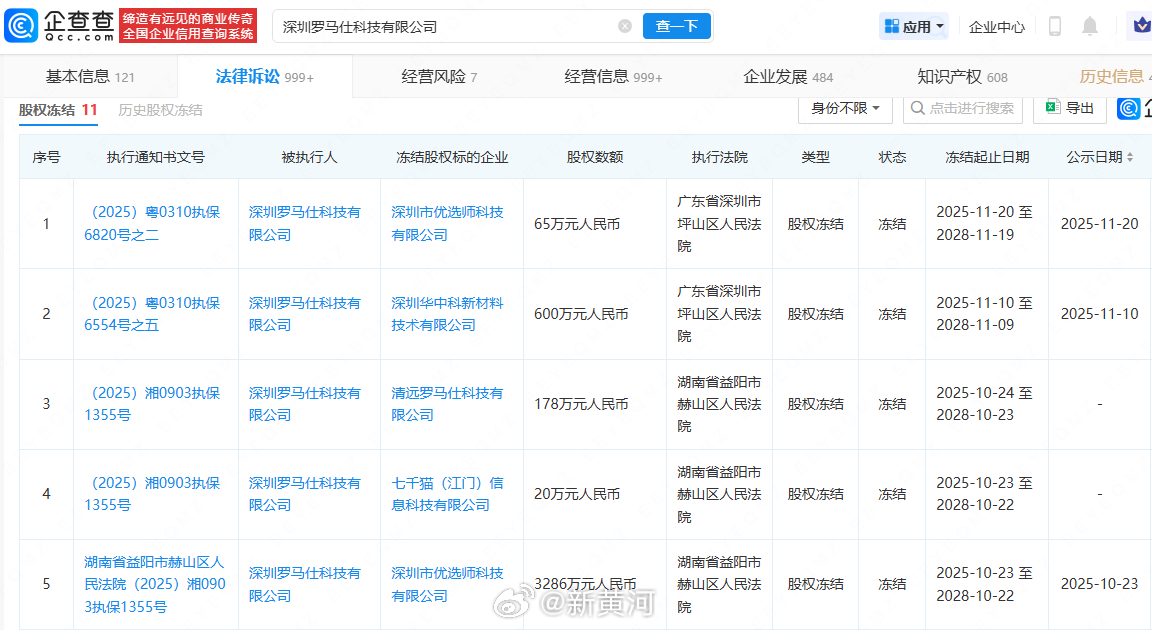Select the 股权冻结 11 sub-tab
Image resolution: width=1152 pixels, height=630 pixels.
tap(58, 110)
